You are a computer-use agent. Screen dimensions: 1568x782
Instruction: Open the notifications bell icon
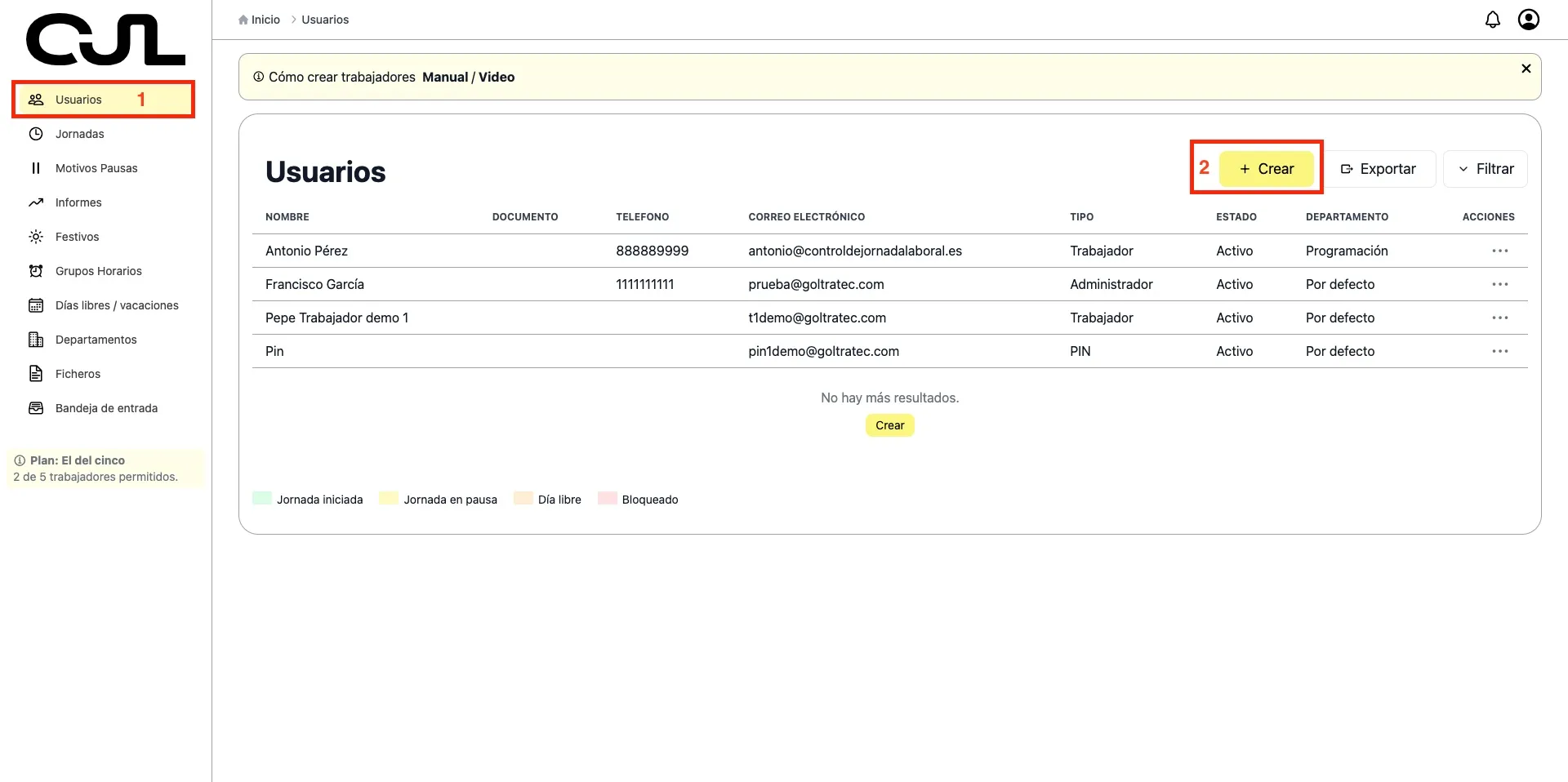(x=1492, y=20)
